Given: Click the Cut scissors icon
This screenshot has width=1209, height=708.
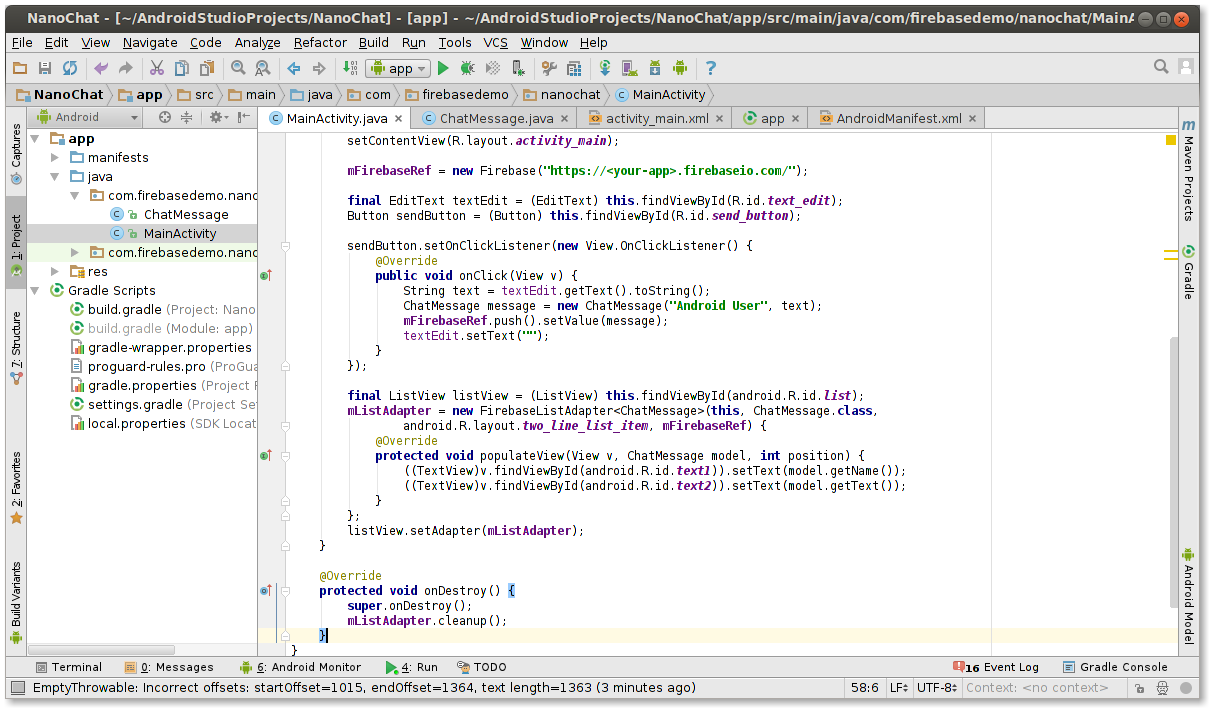Looking at the screenshot, I should [157, 68].
